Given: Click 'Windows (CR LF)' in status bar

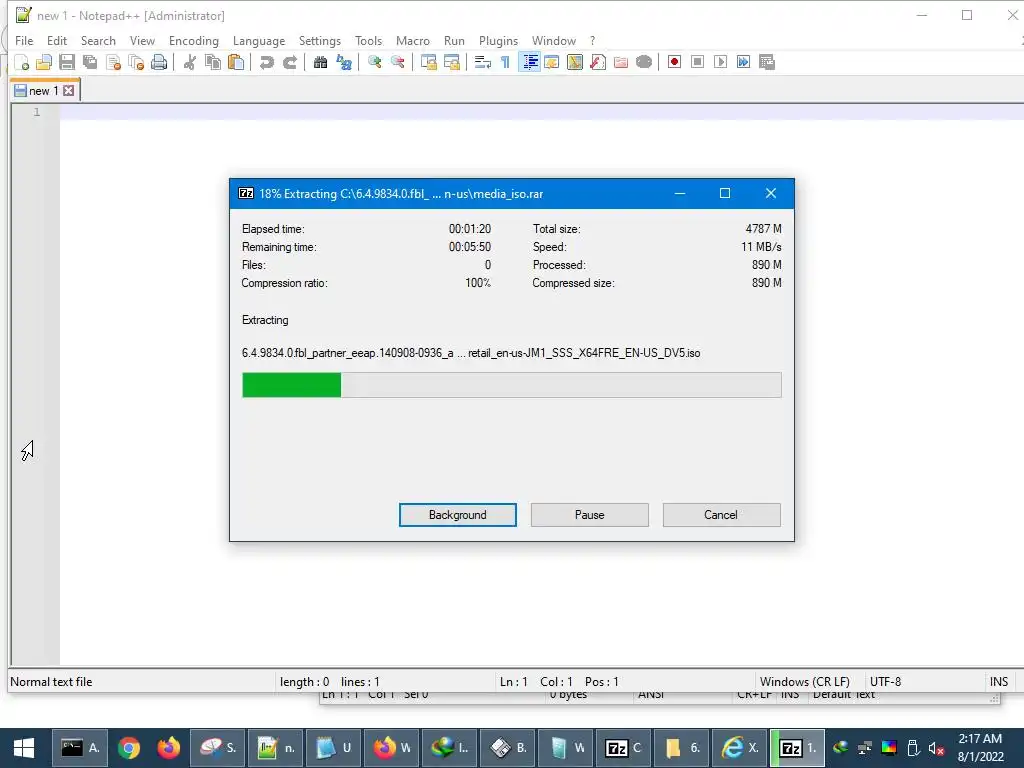Looking at the screenshot, I should [x=805, y=681].
